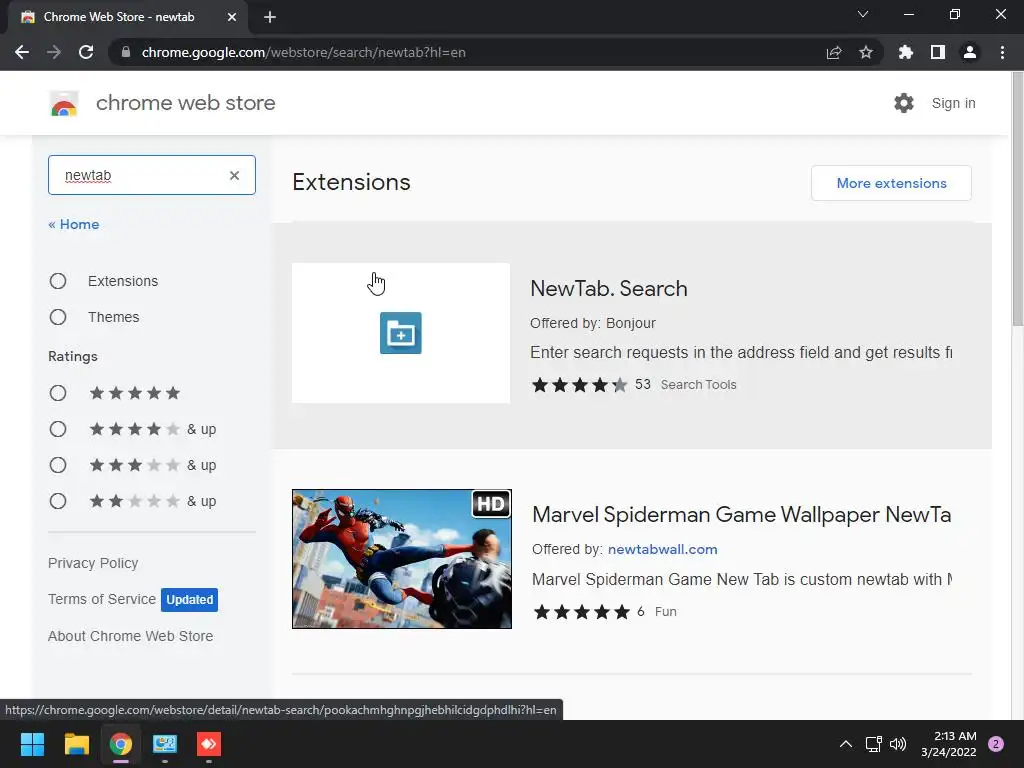Click the lock icon in address bar

tap(126, 52)
